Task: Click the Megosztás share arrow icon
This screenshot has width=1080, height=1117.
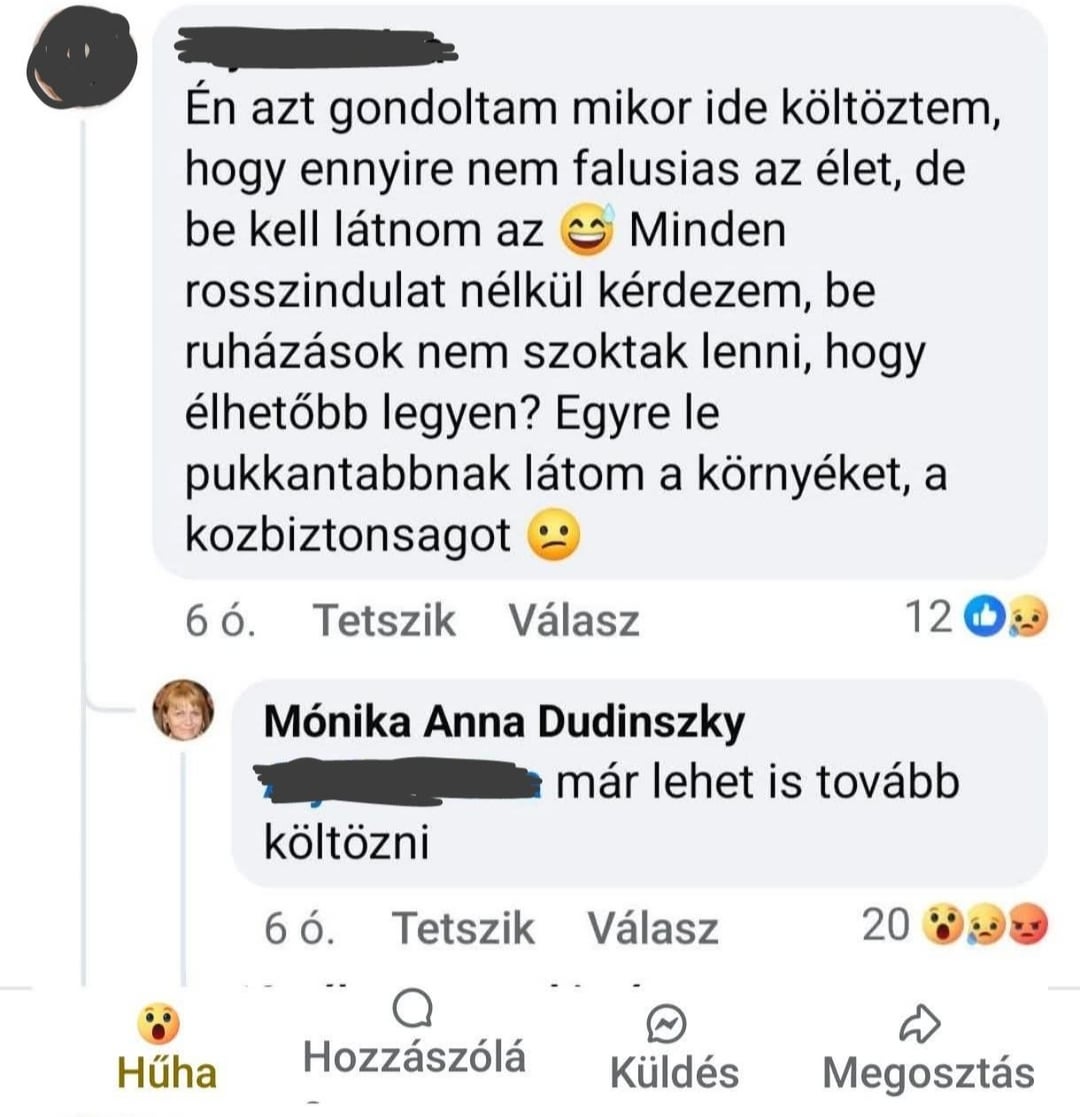Action: click(920, 1024)
